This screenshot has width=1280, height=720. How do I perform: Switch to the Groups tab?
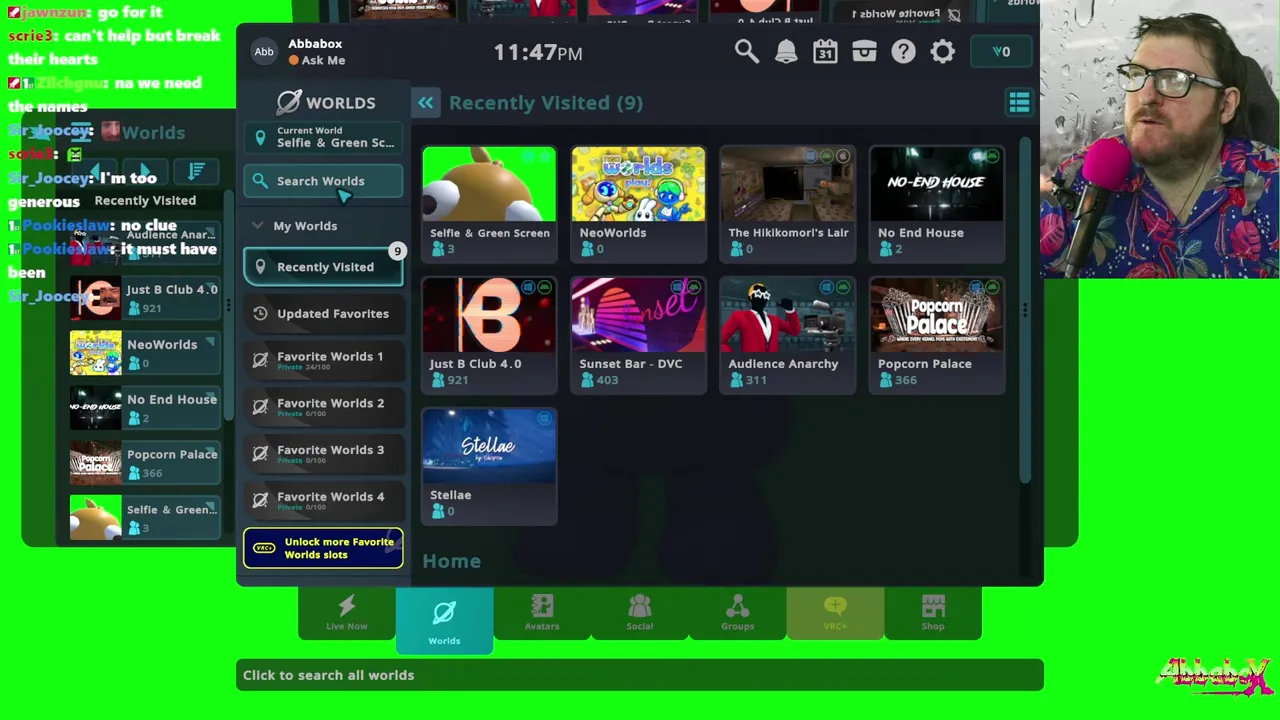pyautogui.click(x=737, y=613)
